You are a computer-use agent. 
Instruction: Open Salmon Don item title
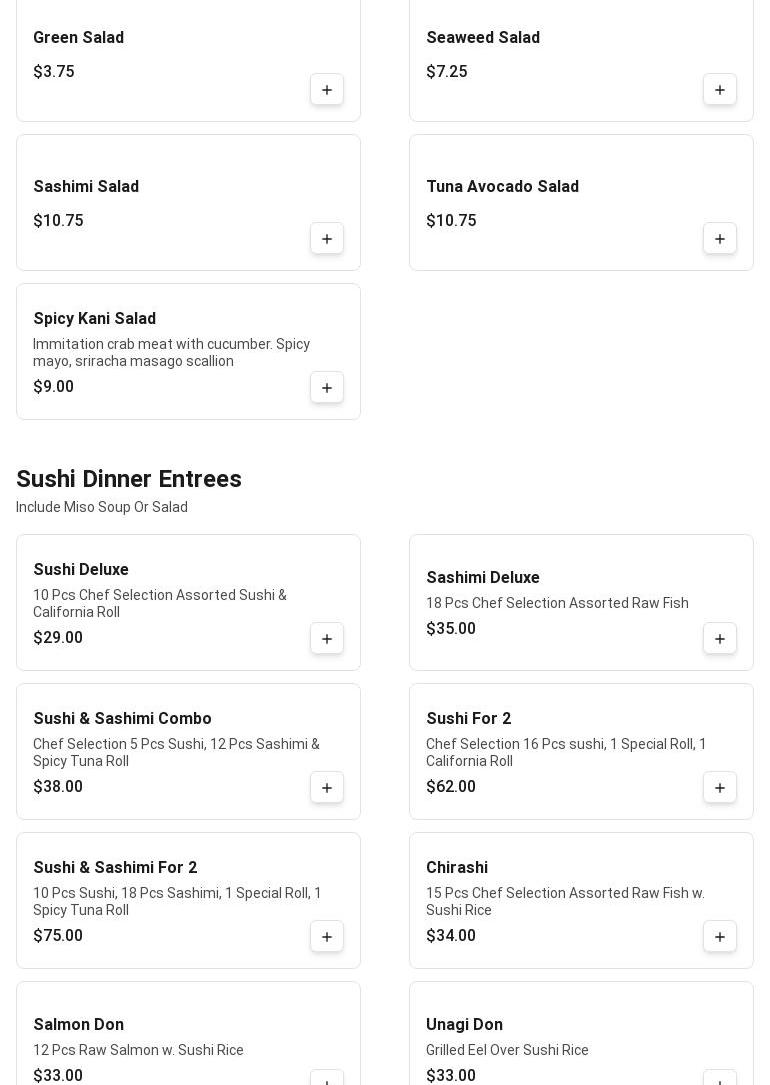[x=78, y=1025]
